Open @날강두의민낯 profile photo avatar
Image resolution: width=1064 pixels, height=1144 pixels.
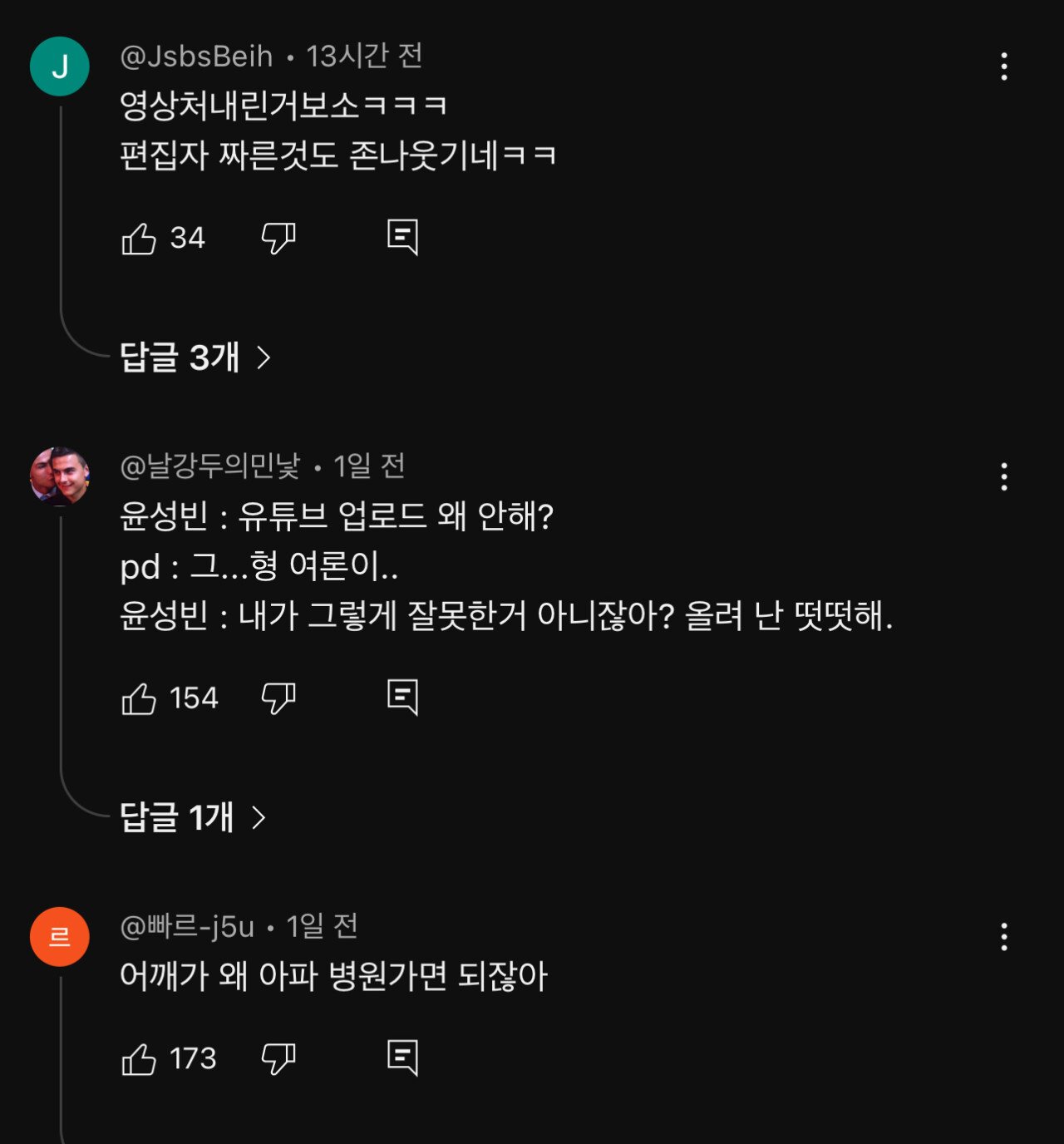(x=60, y=476)
